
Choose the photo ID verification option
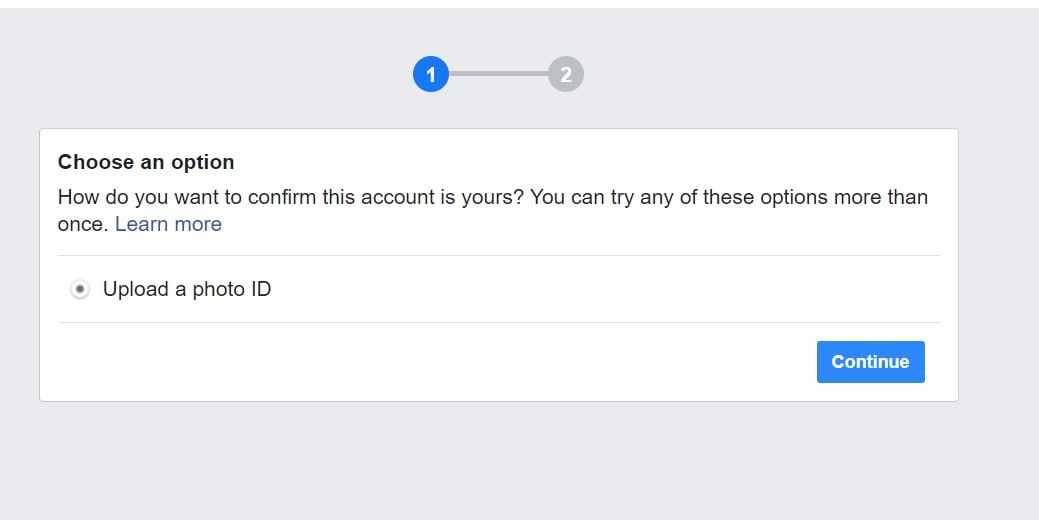(80, 289)
